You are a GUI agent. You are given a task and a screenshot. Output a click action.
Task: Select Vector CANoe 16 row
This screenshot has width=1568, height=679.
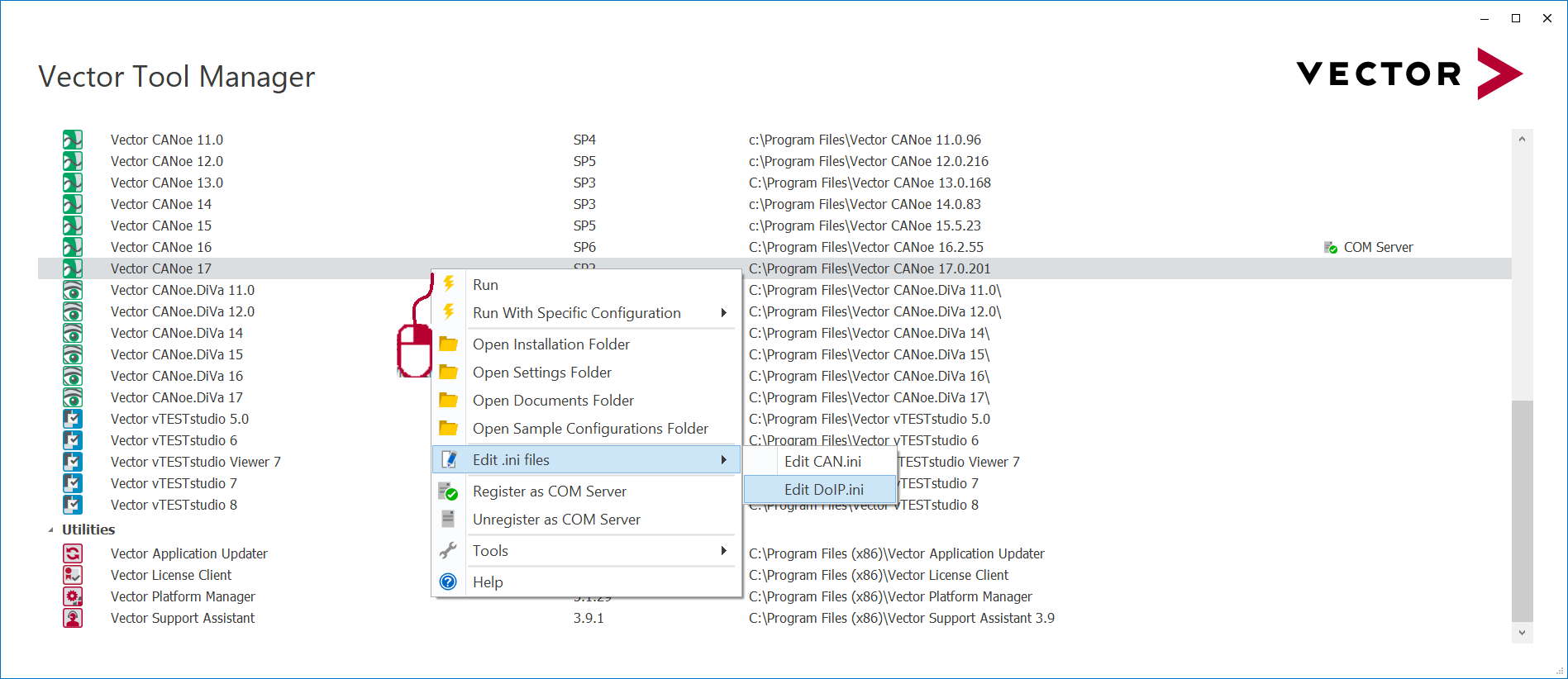[x=161, y=247]
